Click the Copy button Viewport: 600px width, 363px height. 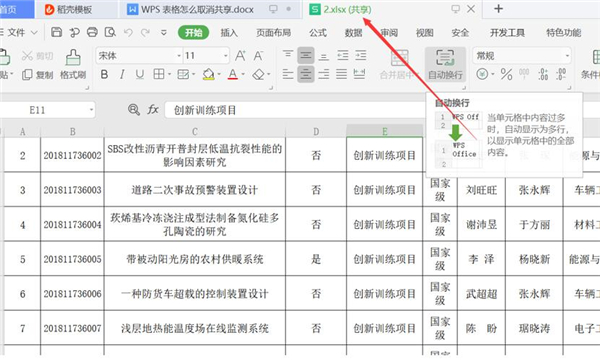[38, 75]
